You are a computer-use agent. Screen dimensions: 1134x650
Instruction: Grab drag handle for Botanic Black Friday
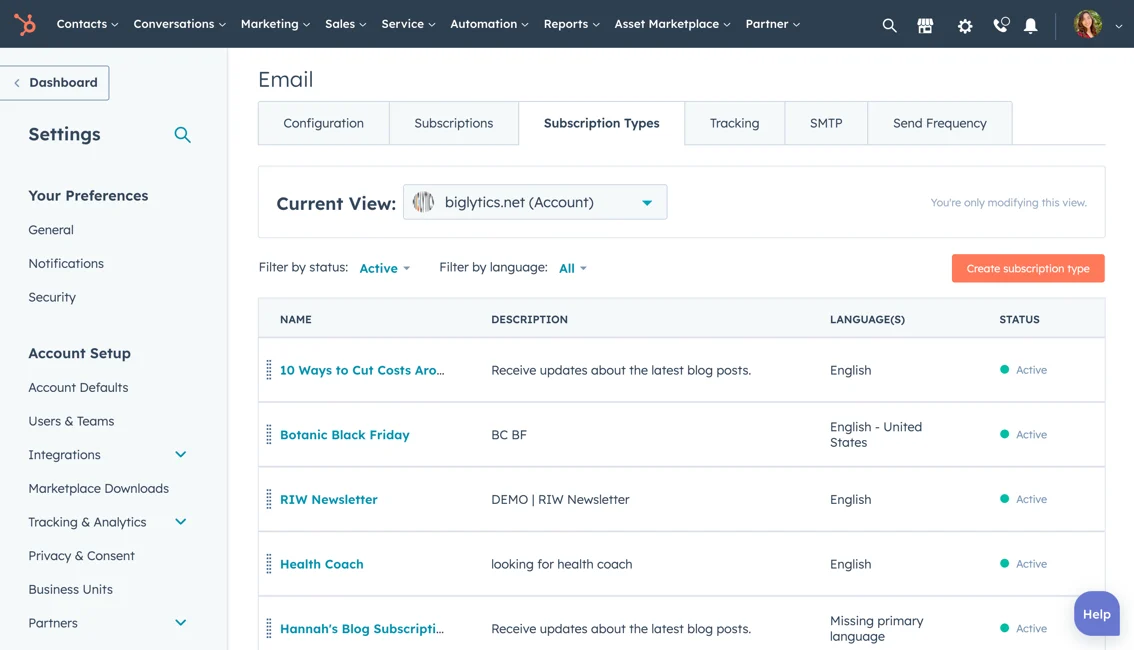pyautogui.click(x=269, y=435)
